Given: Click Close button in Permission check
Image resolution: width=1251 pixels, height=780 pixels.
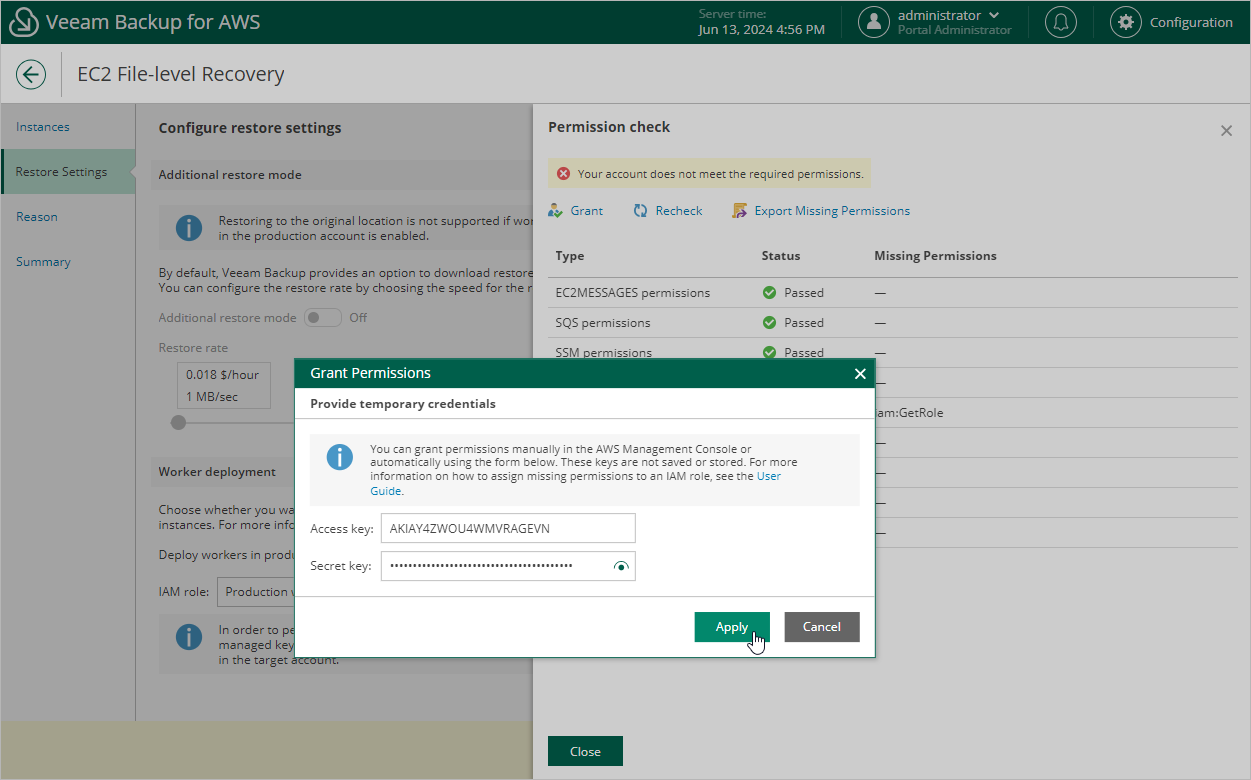Looking at the screenshot, I should [x=585, y=751].
